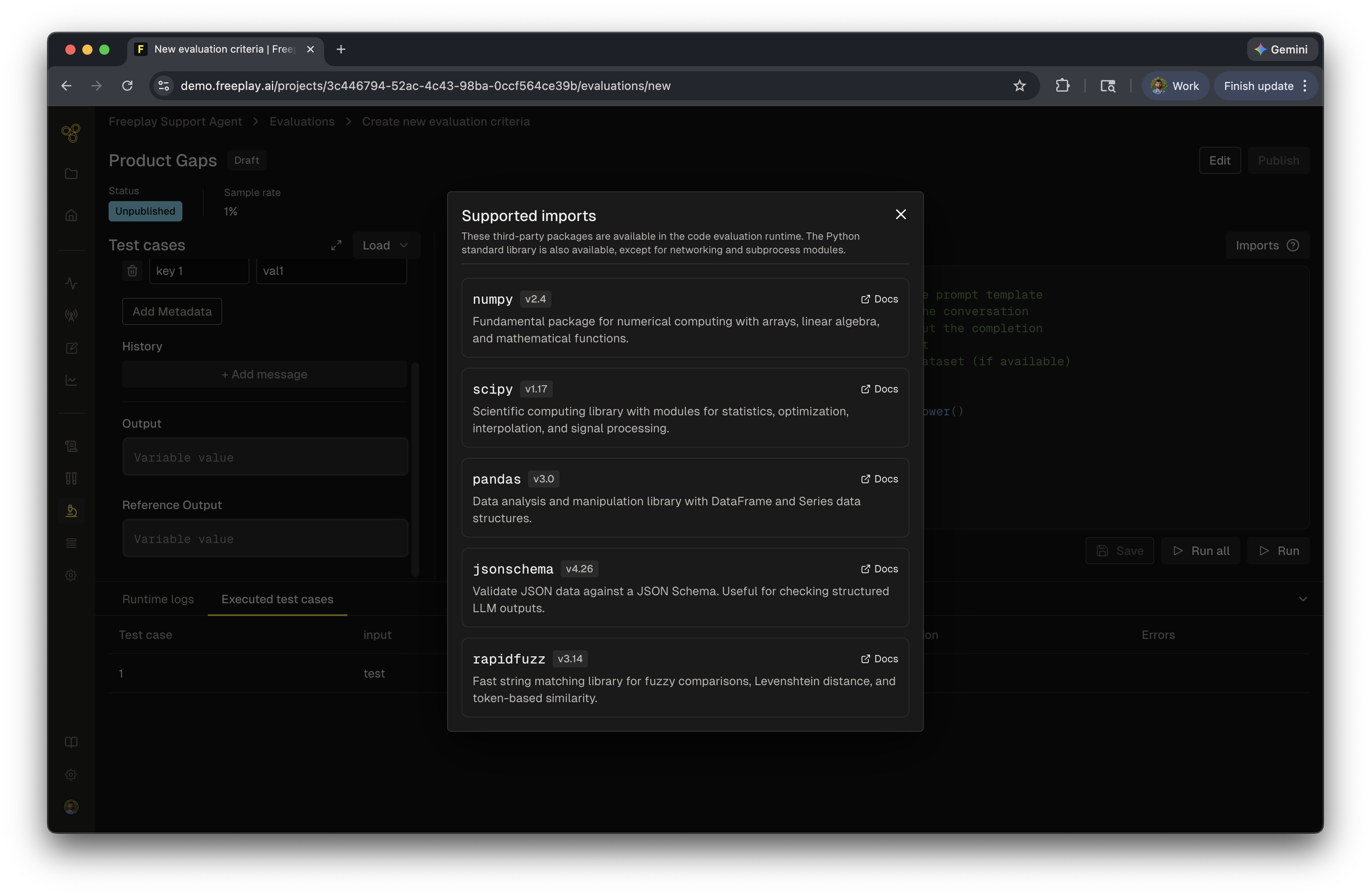Image resolution: width=1371 pixels, height=896 pixels.
Task: Collapse the panel with the chevron near Errors
Action: point(1303,599)
